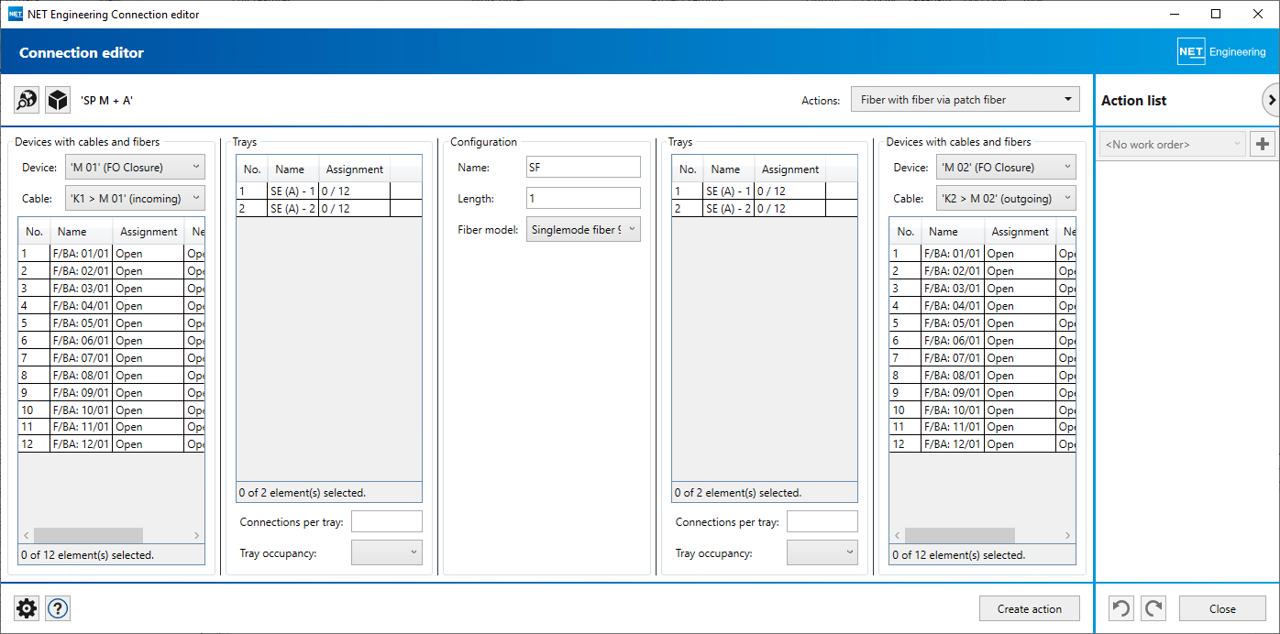Click the right fiber table No. header
This screenshot has width=1280, height=634.
[x=905, y=231]
